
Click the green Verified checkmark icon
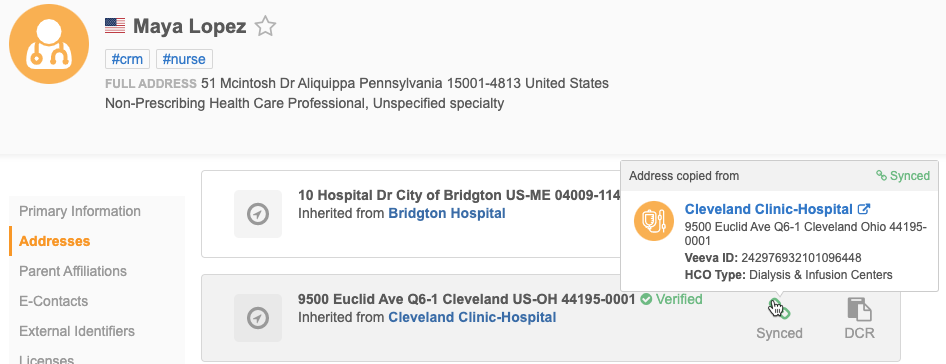[x=646, y=299]
